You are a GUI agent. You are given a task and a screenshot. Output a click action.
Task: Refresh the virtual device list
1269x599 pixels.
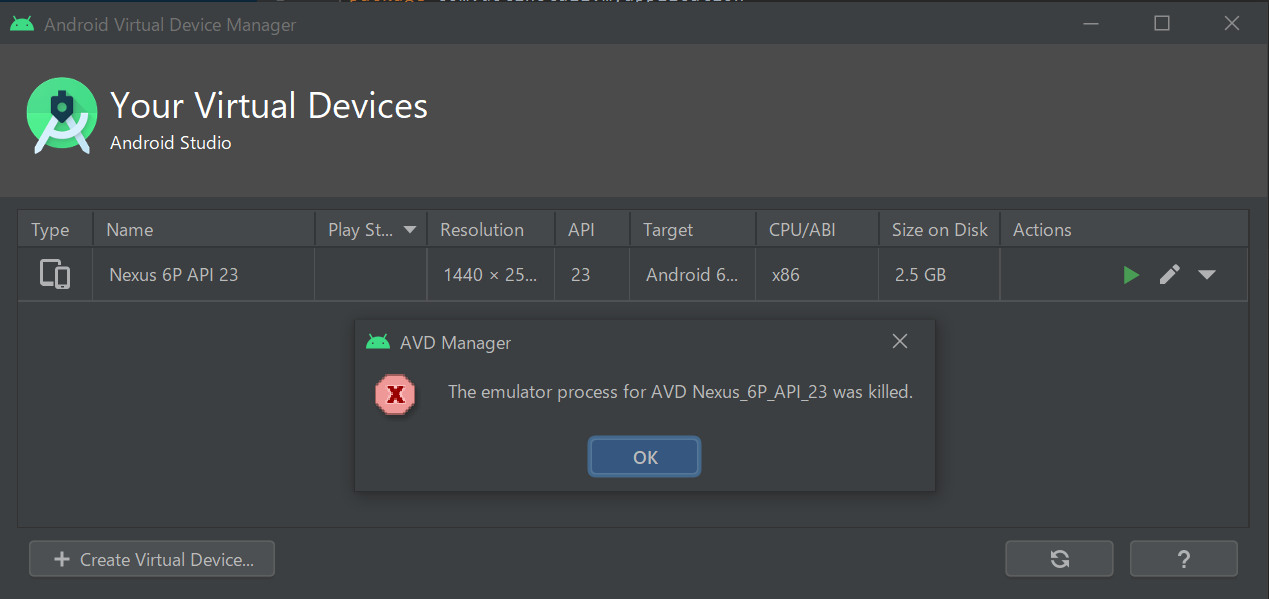pyautogui.click(x=1059, y=558)
